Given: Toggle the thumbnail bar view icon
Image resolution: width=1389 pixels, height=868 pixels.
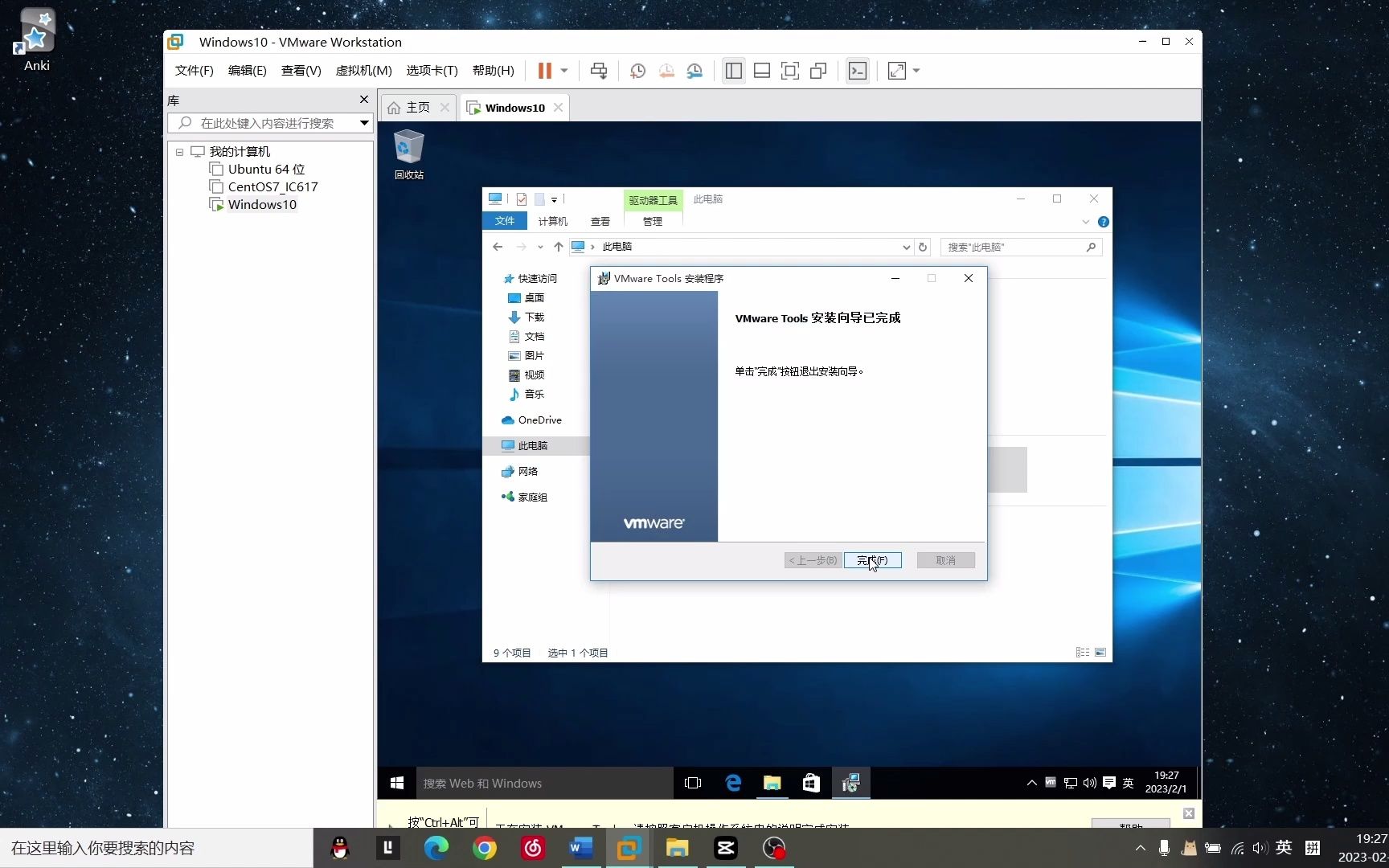Looking at the screenshot, I should point(762,71).
